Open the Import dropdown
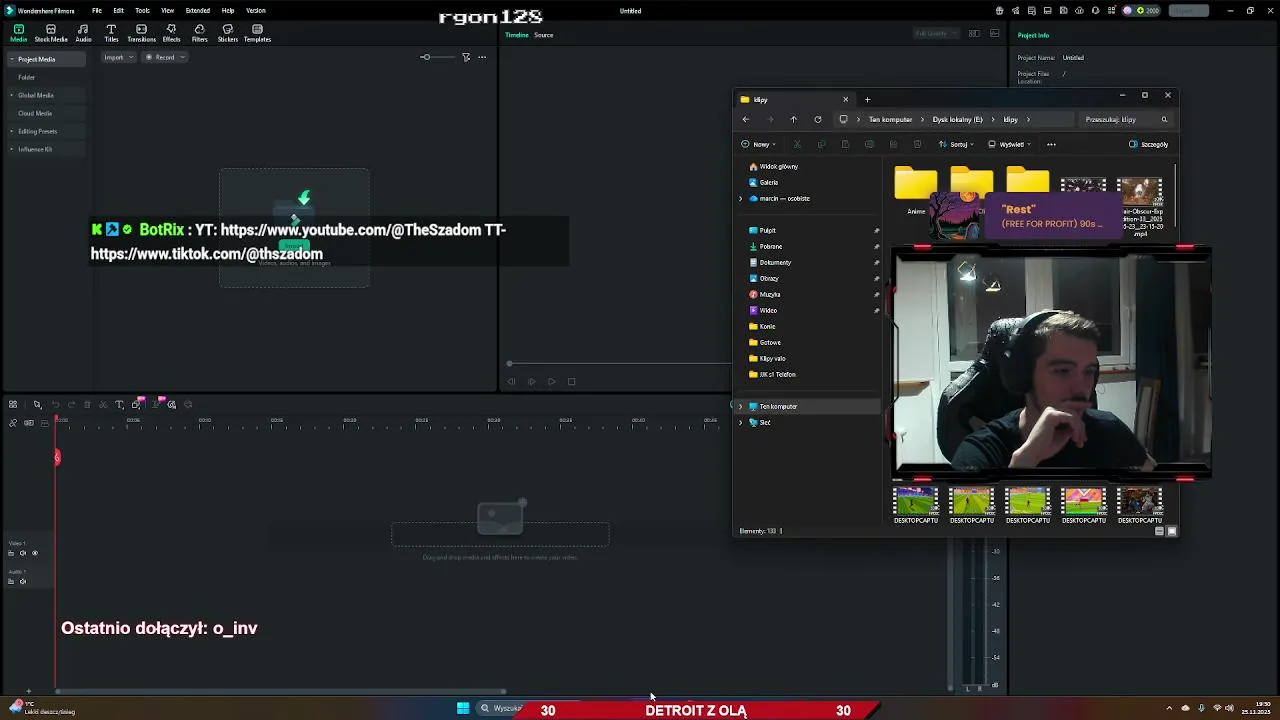The height and width of the screenshot is (720, 1280). tap(117, 57)
